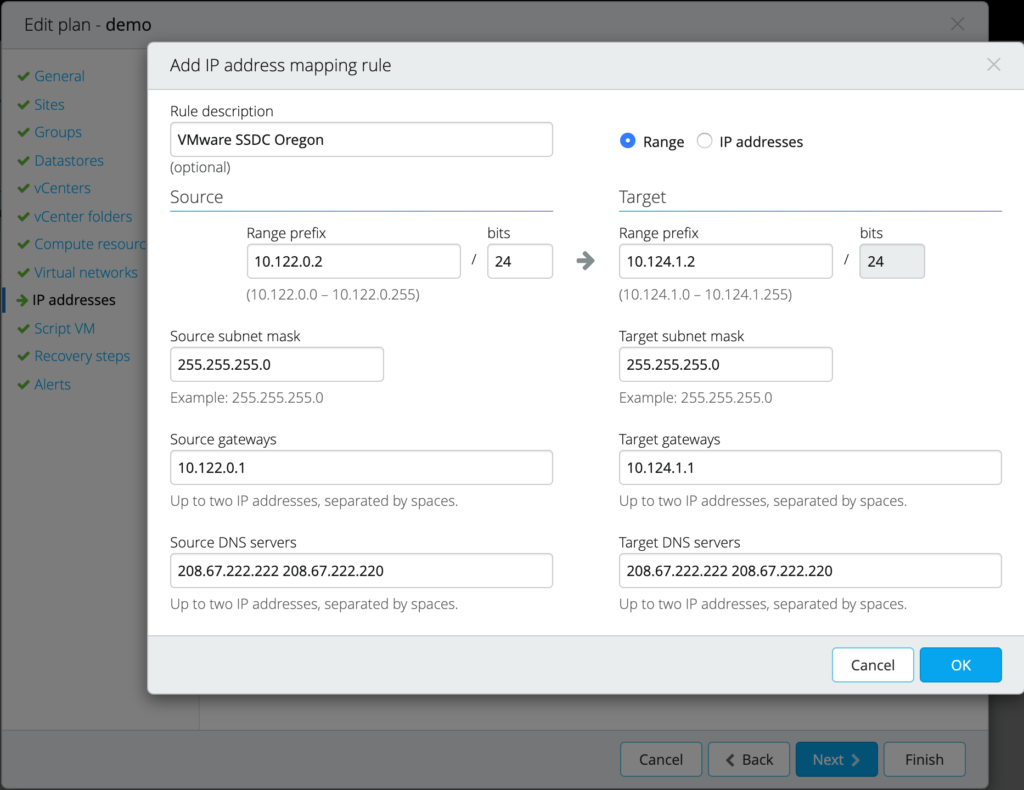Open the General step in sidebar
The width and height of the screenshot is (1024, 790).
click(x=59, y=76)
